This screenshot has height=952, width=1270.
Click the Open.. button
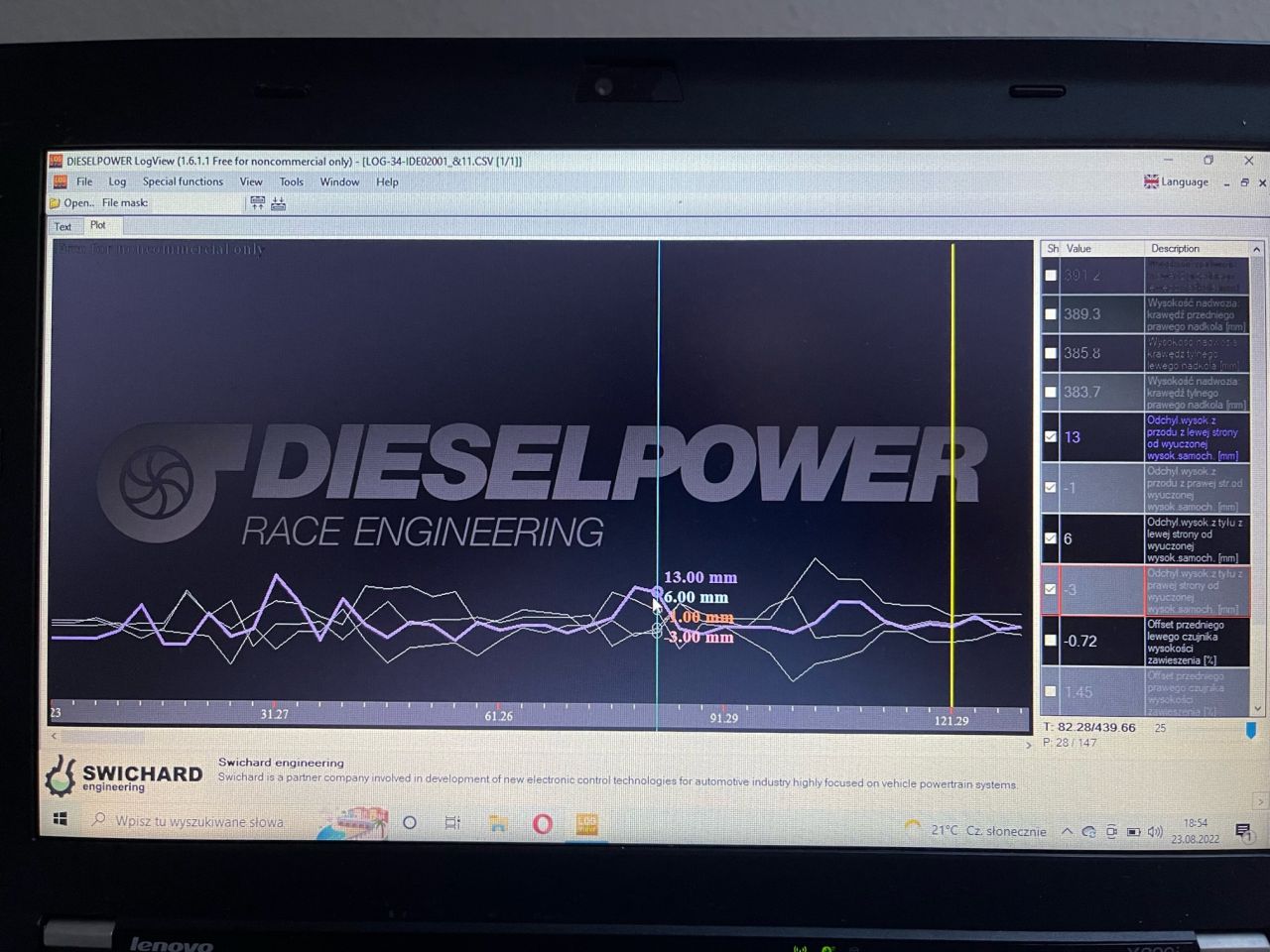pyautogui.click(x=71, y=203)
